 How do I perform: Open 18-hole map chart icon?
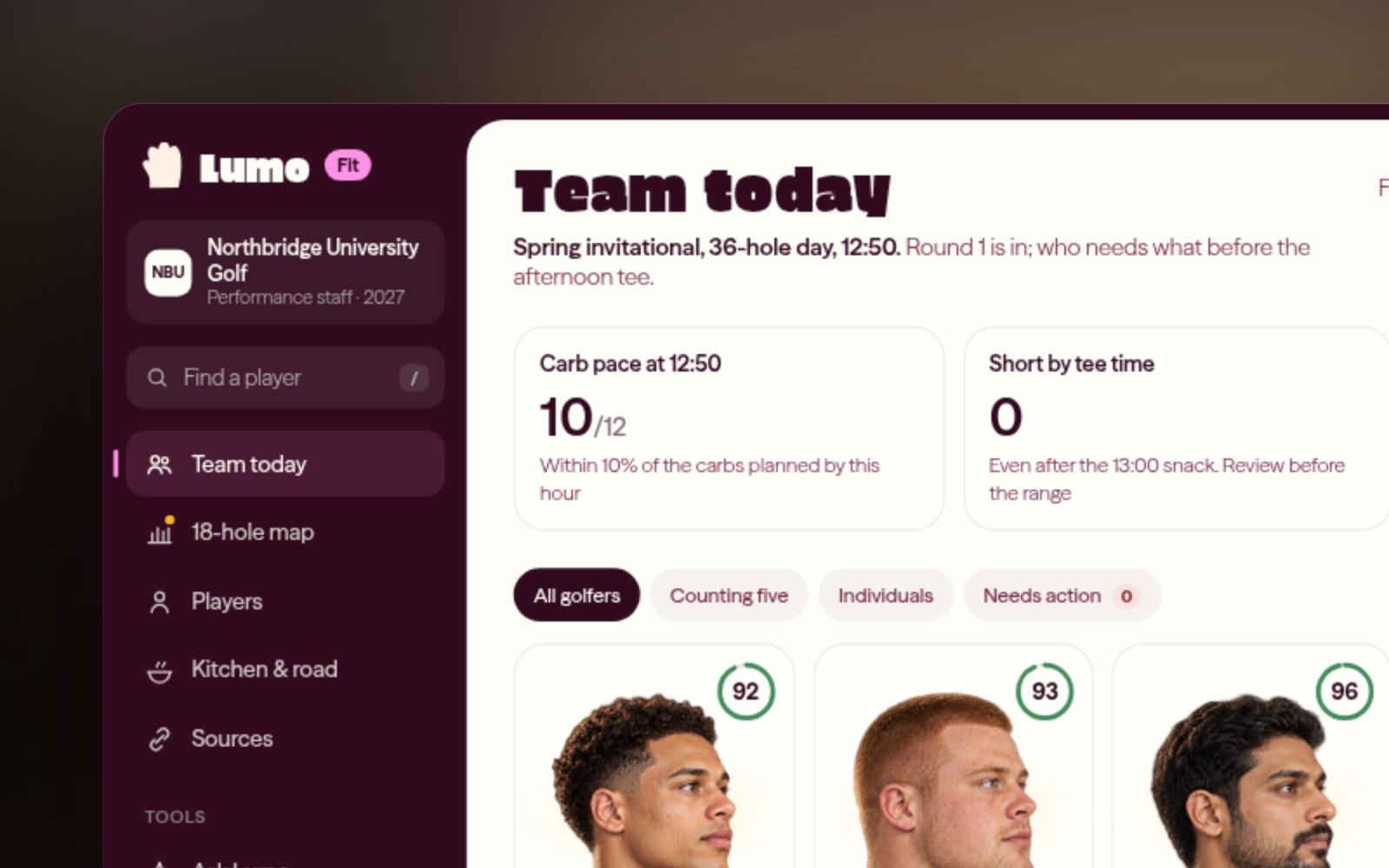[161, 531]
